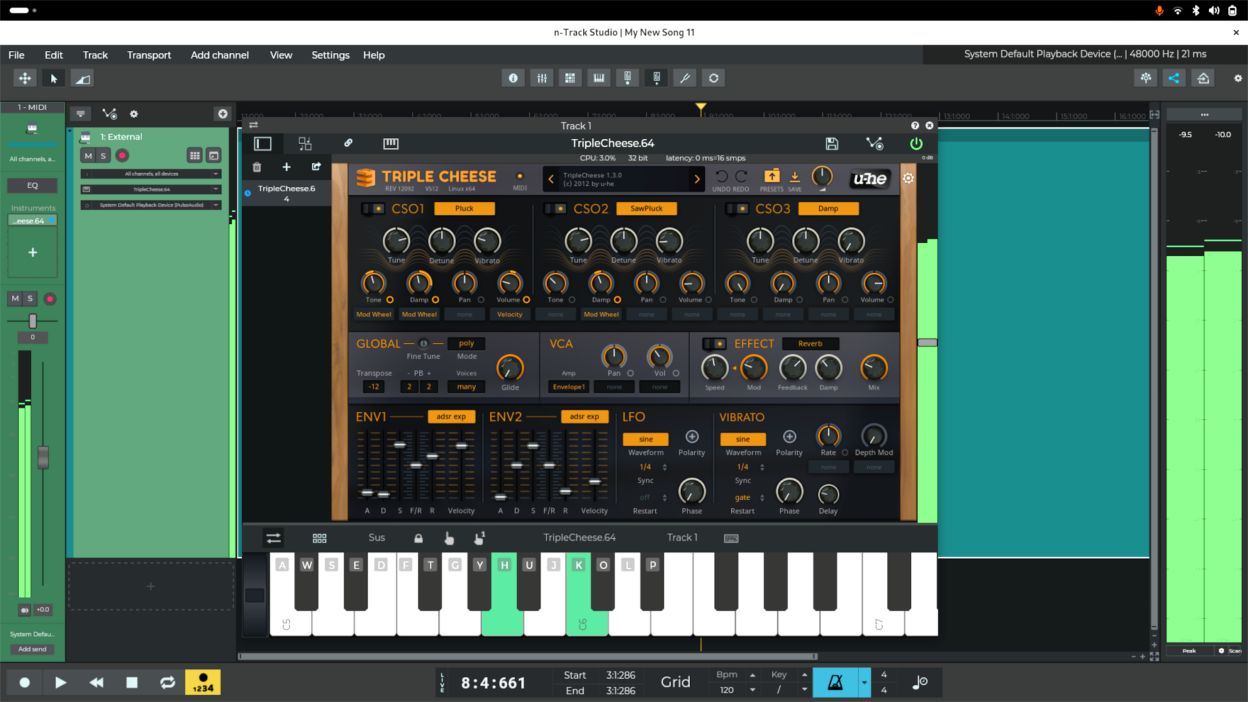Click the share icon in top-right toolbar
1248x702 pixels.
coord(1174,78)
